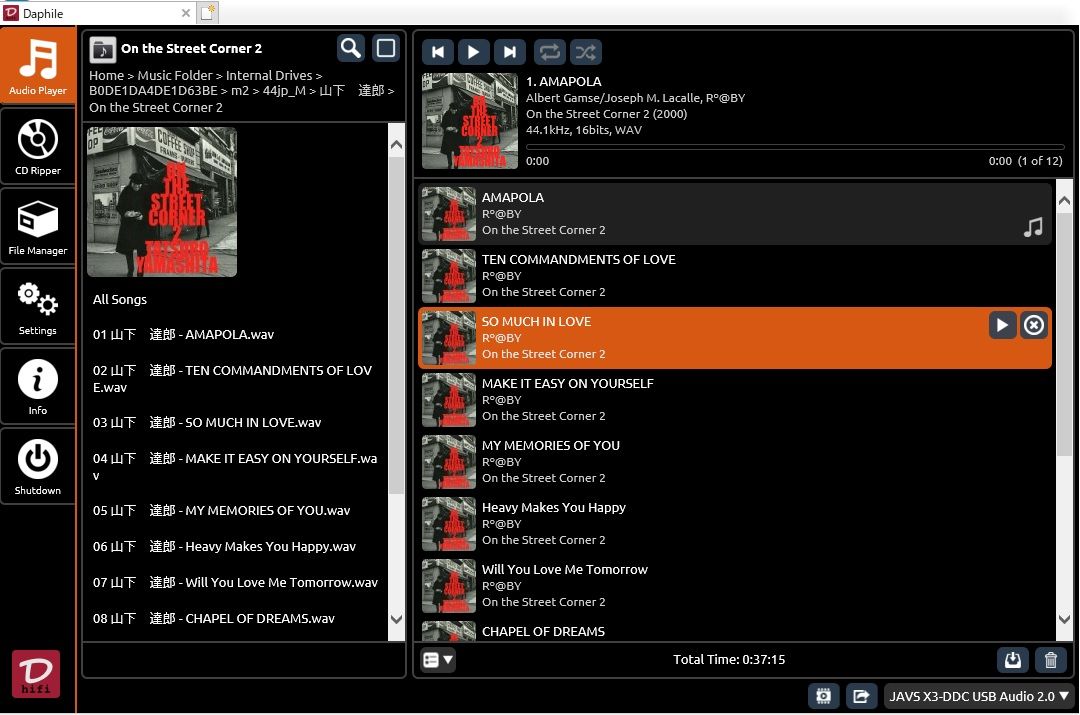This screenshot has height=715, width=1080.
Task: Click playlist scroll up arrow
Action: click(x=1064, y=200)
